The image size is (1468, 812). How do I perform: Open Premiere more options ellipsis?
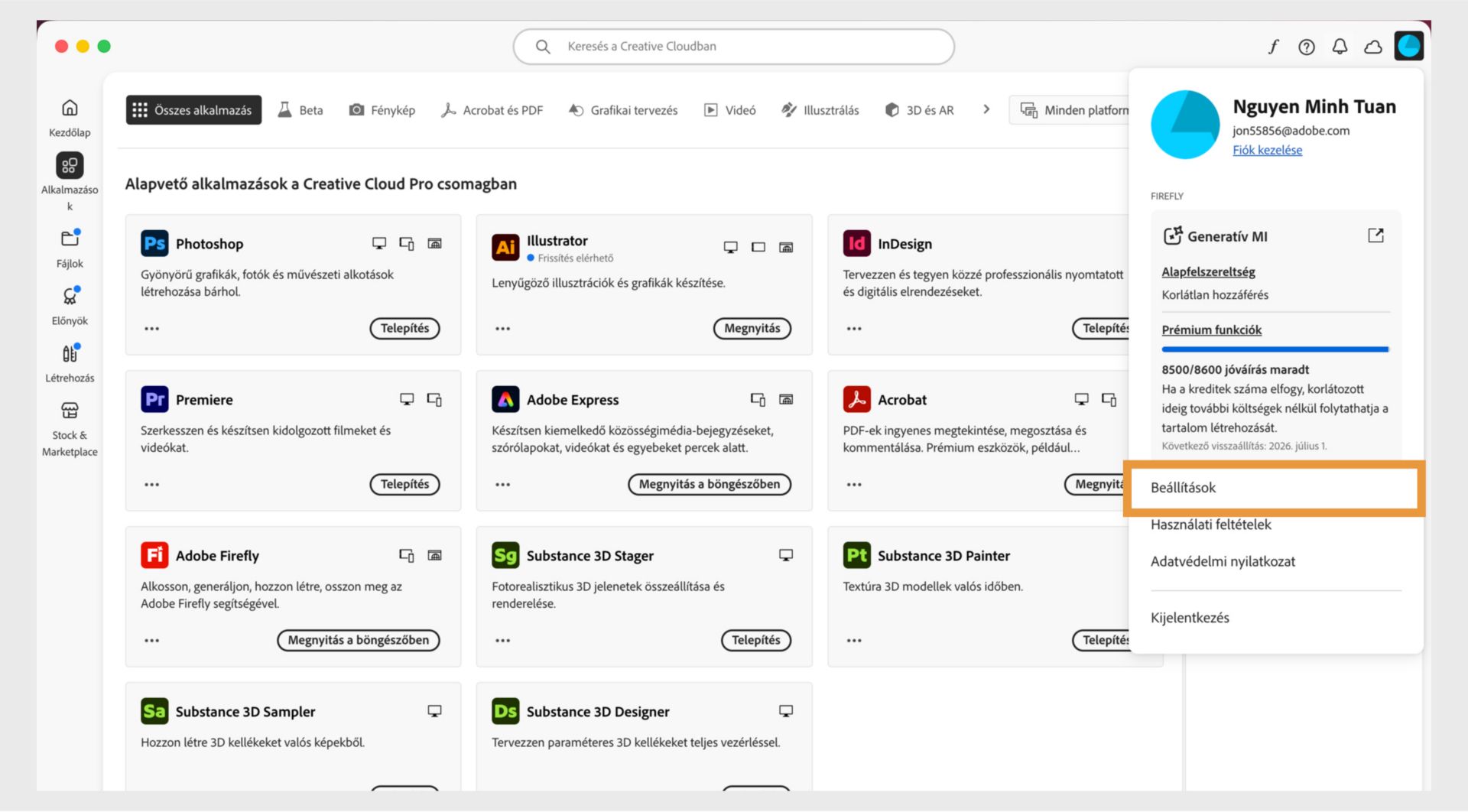click(x=152, y=485)
